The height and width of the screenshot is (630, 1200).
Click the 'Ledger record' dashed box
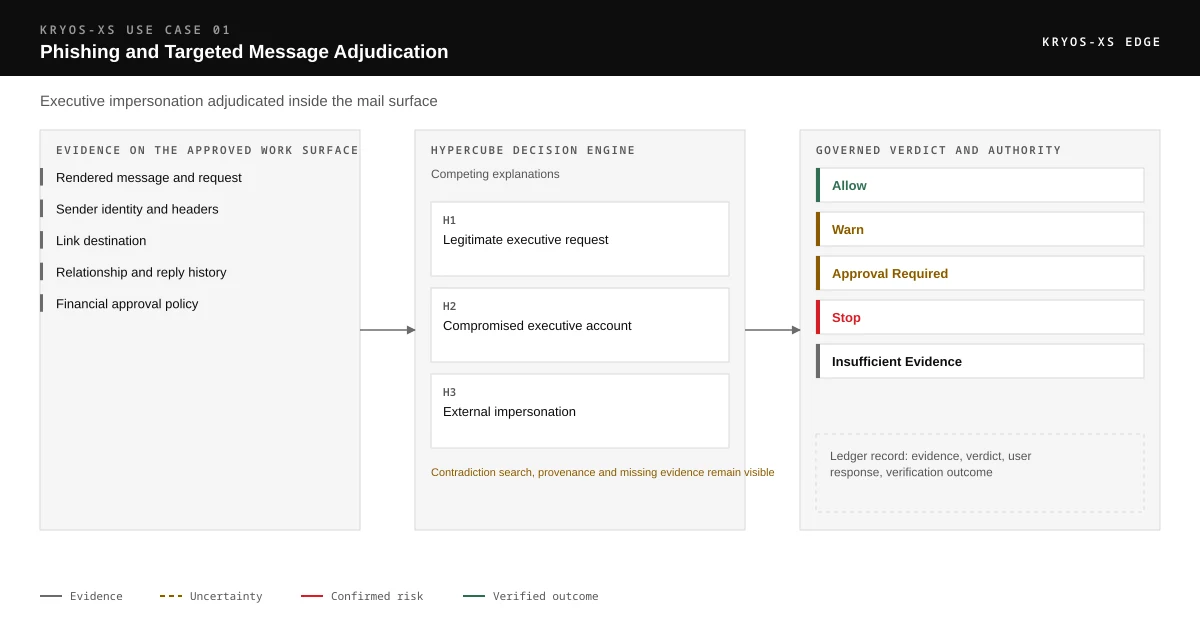tap(980, 473)
